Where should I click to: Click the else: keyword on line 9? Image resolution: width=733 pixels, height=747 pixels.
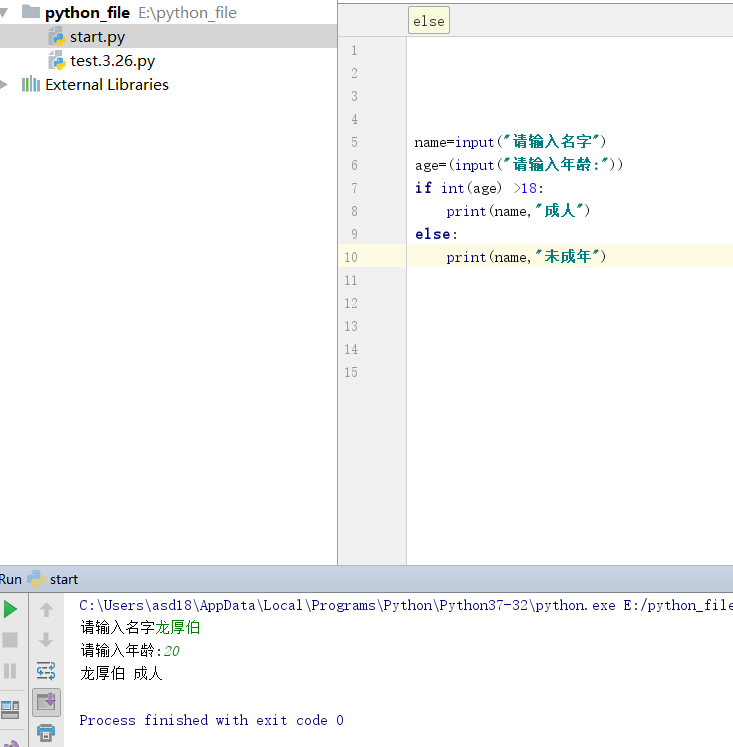[436, 234]
